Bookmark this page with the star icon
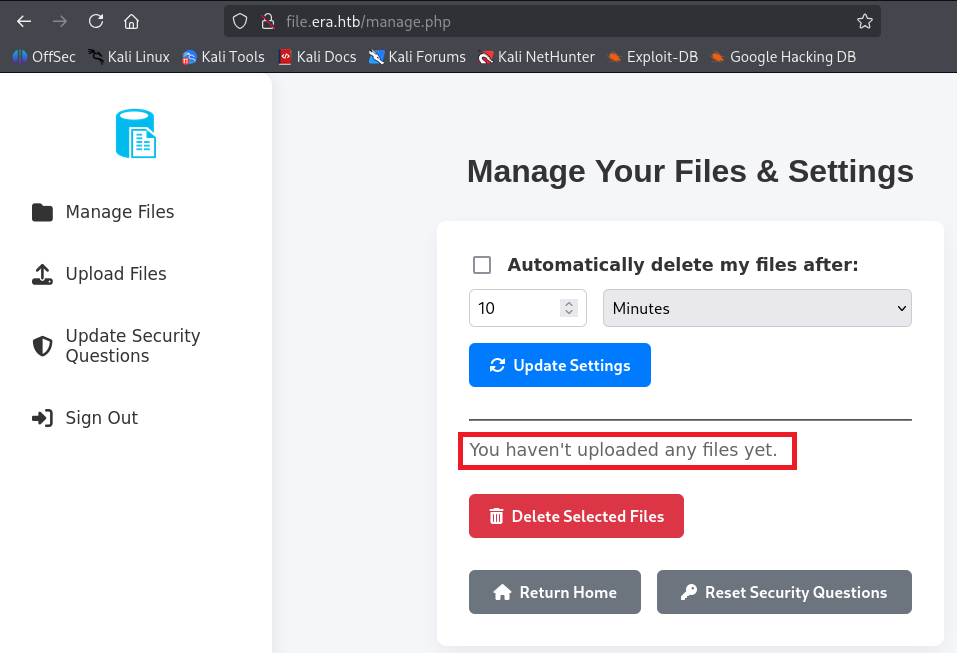This screenshot has height=653, width=957. point(864,21)
